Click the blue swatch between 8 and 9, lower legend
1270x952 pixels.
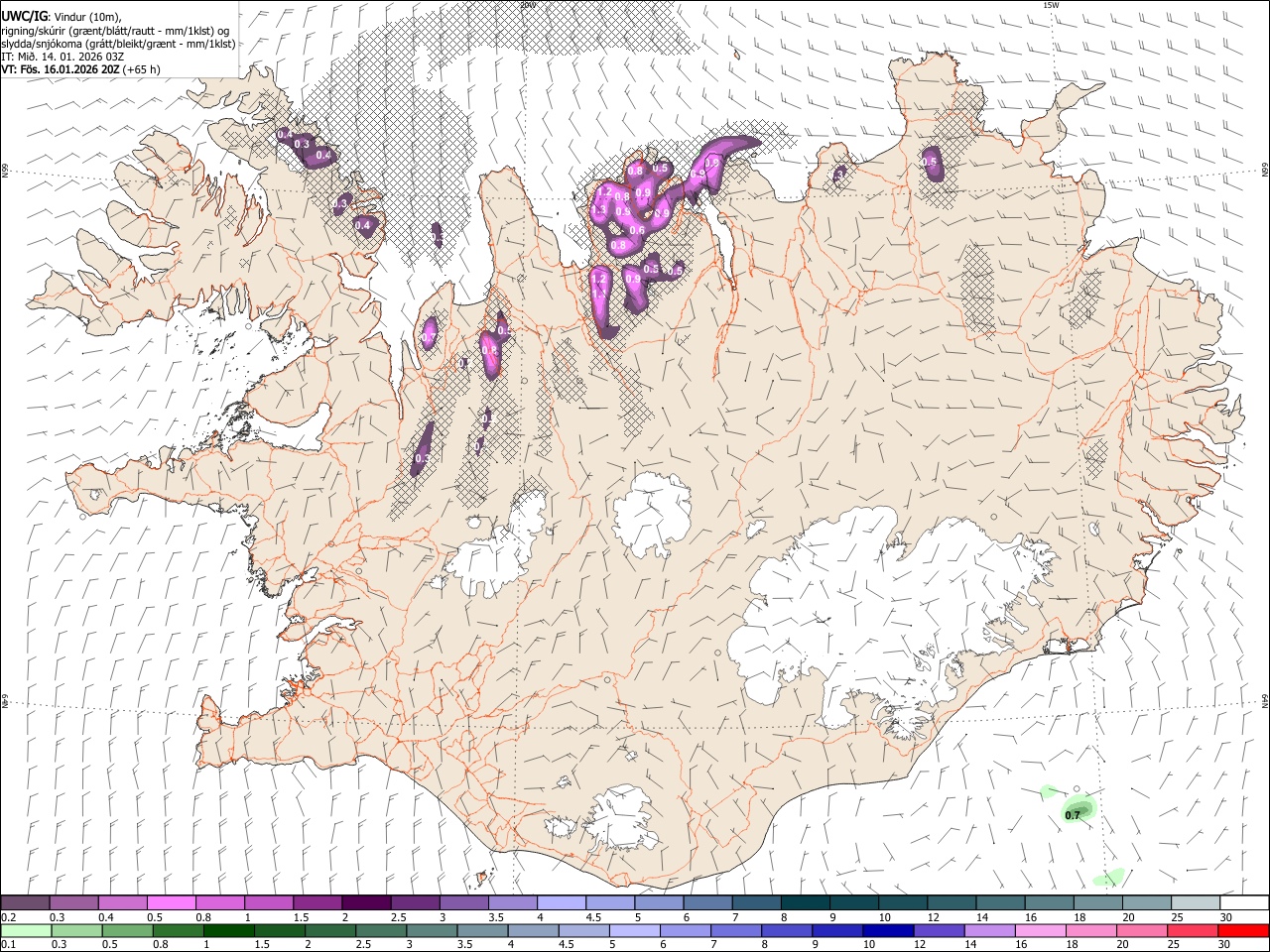[x=785, y=930]
